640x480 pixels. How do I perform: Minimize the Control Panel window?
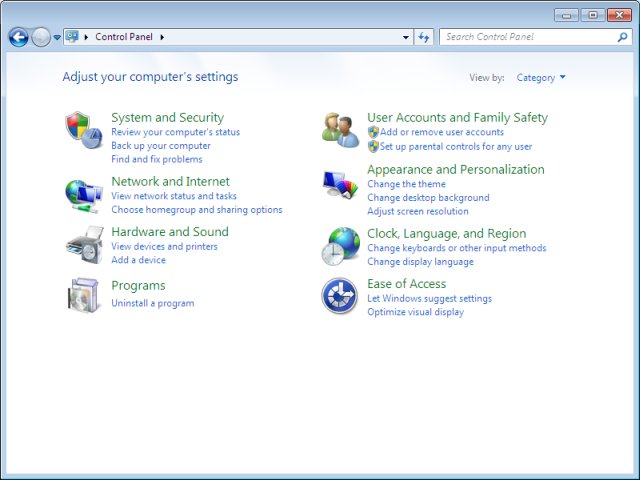(566, 16)
